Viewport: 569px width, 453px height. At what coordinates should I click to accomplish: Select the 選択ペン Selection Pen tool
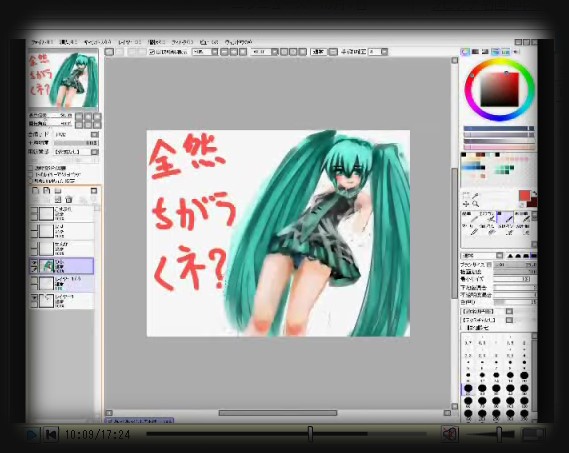(x=505, y=229)
